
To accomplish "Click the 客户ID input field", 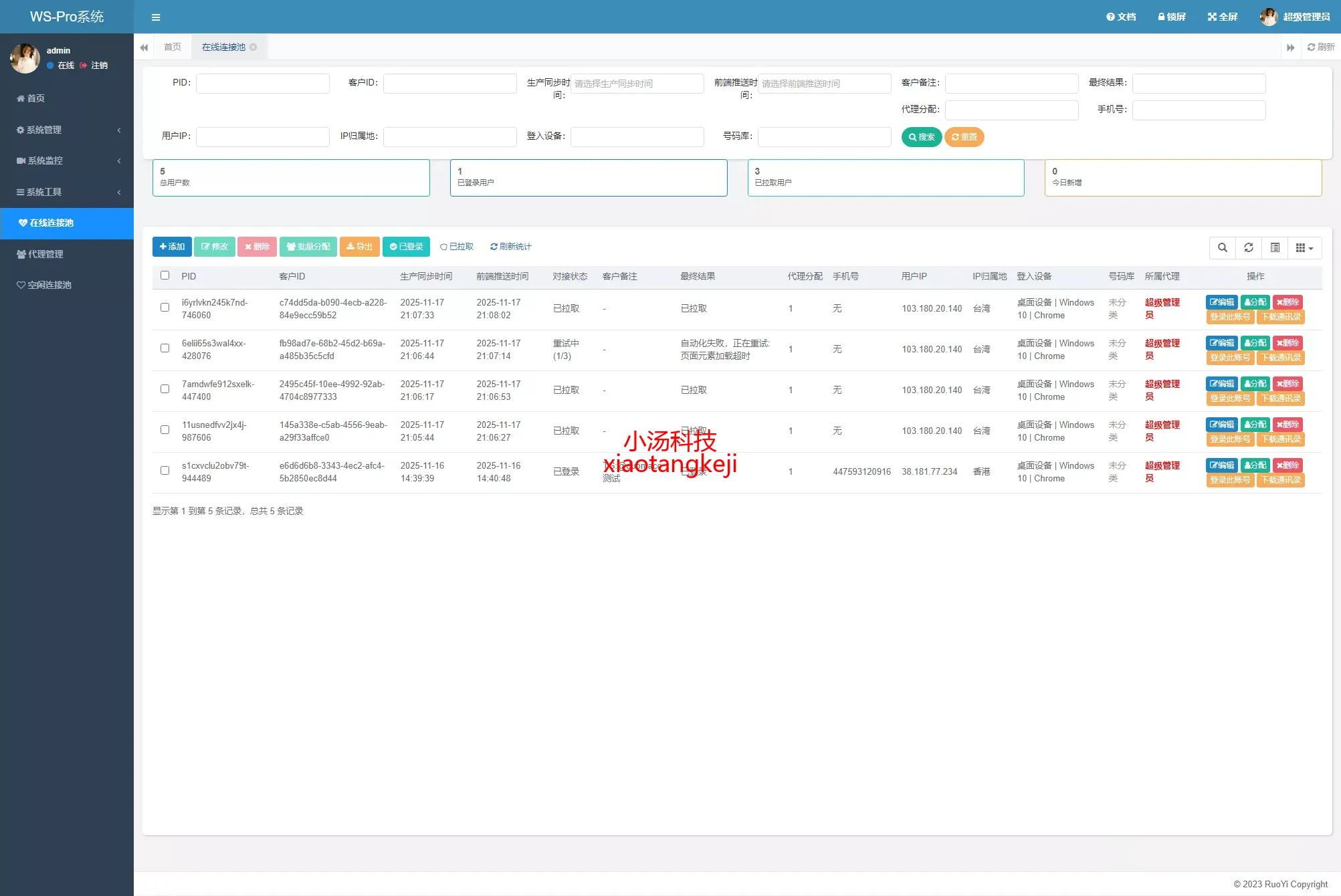I will coord(449,84).
